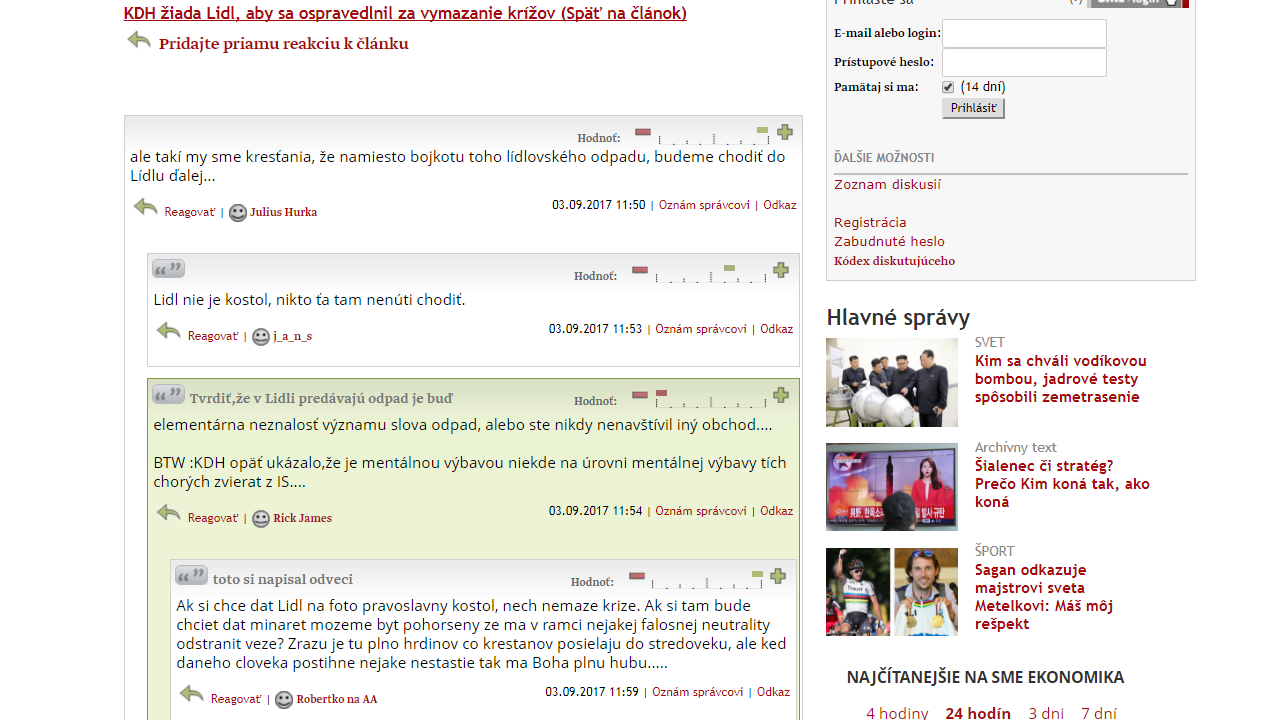Open 'Zoznam diskusií' link
Screen dimensions: 1280x720
[x=887, y=185]
